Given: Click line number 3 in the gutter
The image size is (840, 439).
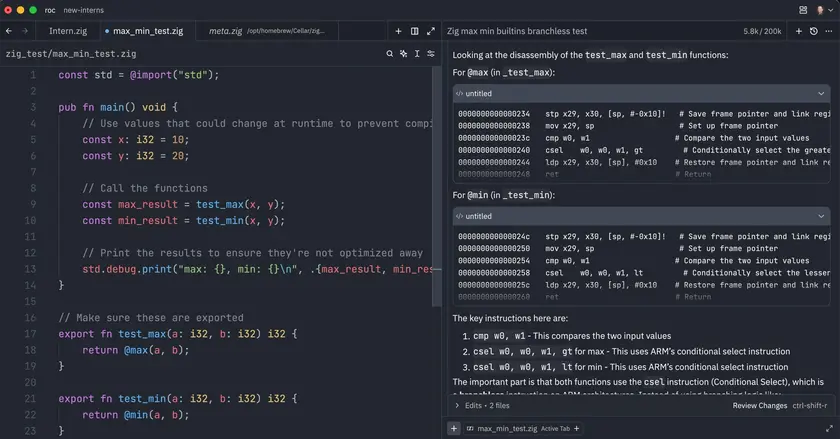Looking at the screenshot, I should pos(33,107).
